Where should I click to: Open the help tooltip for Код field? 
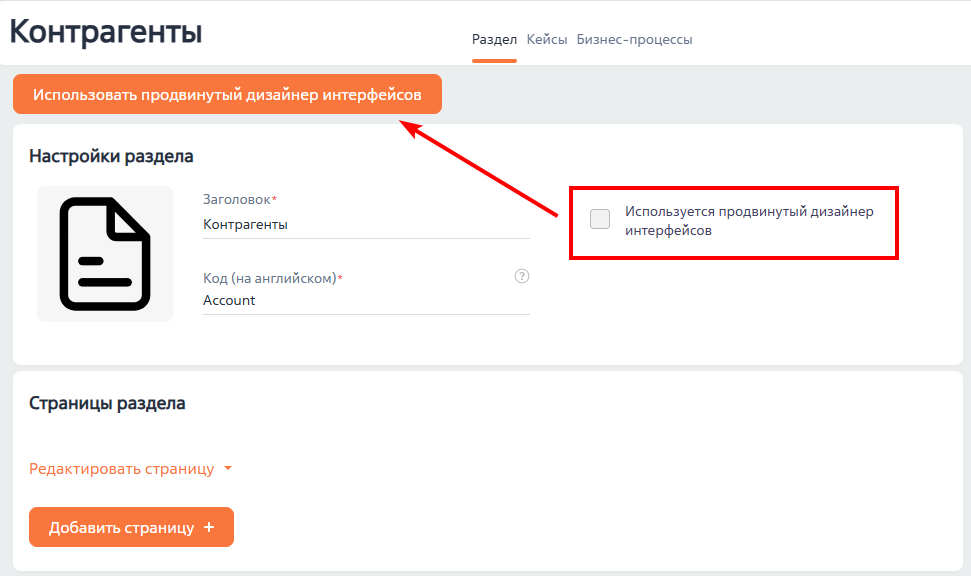521,276
